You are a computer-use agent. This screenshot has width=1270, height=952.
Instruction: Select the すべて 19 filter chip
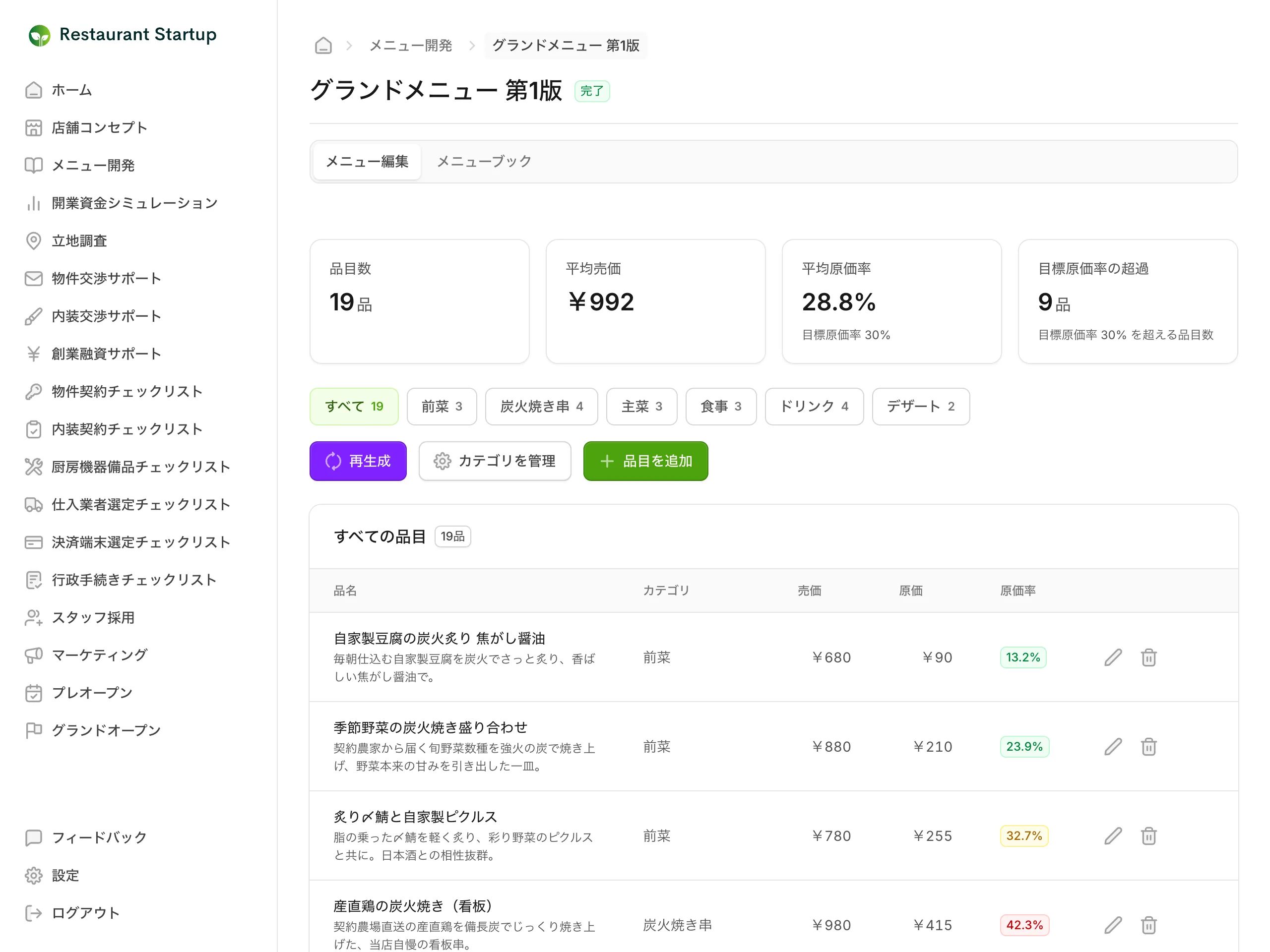354,406
